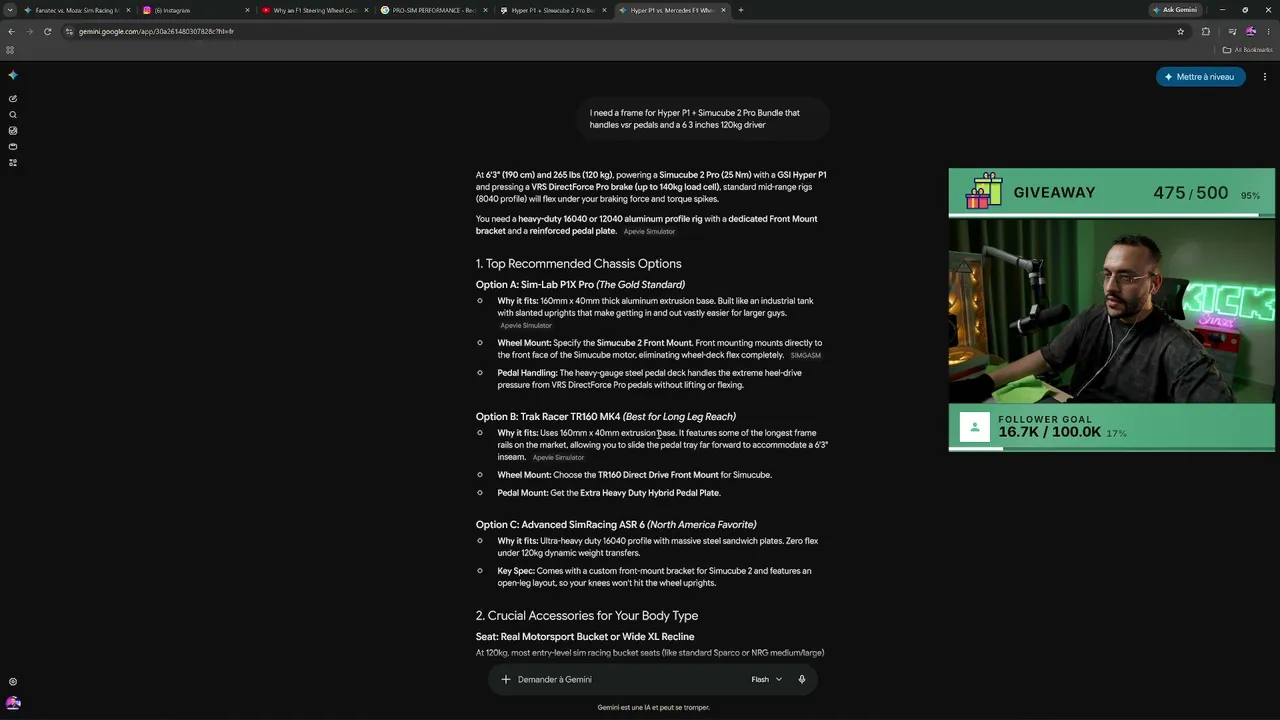Bookmark this page with the star icon

(x=1181, y=31)
